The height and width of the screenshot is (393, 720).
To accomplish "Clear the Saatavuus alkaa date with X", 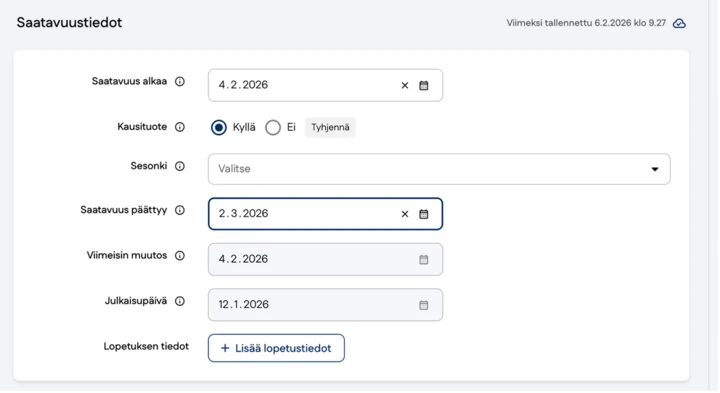I will click(405, 85).
